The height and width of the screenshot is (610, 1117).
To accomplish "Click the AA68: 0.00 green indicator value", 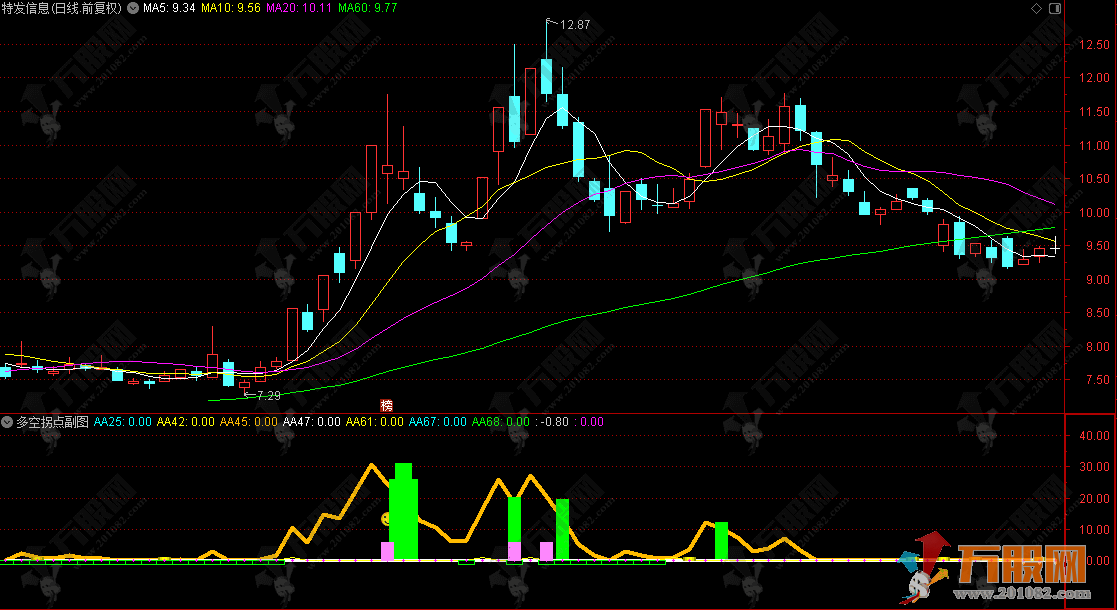I will click(501, 422).
